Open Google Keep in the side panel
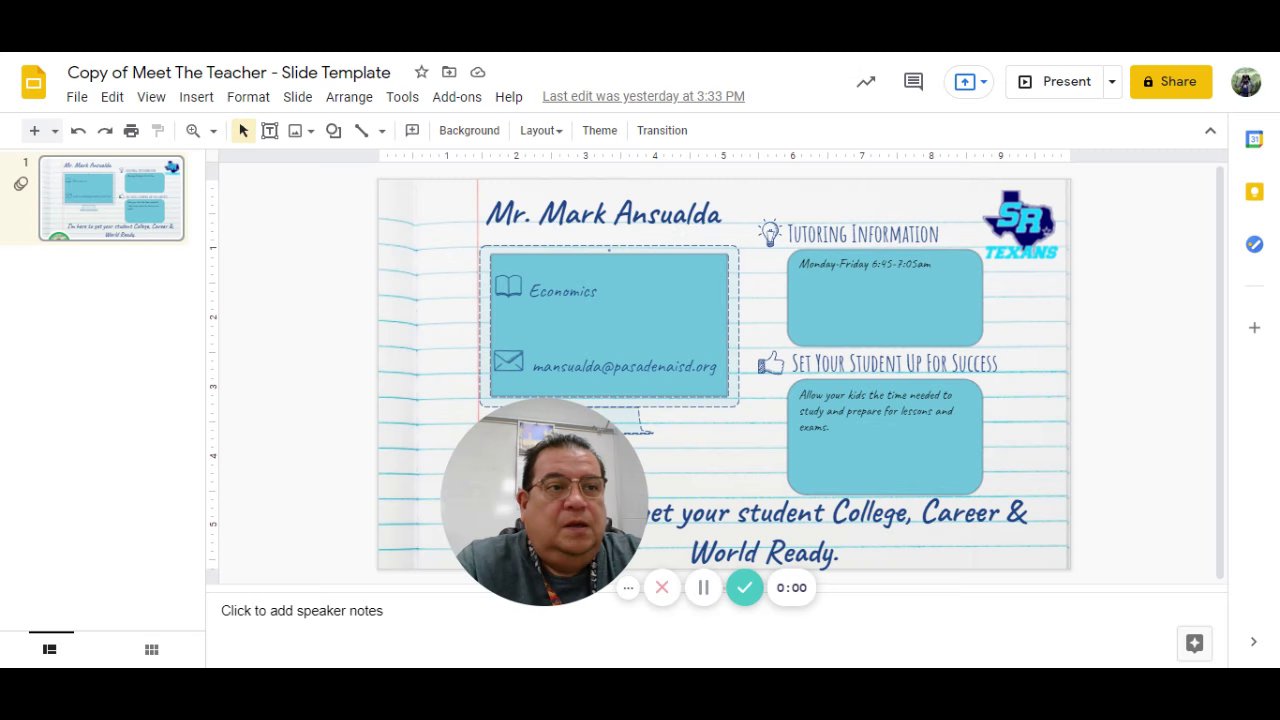 [1254, 192]
